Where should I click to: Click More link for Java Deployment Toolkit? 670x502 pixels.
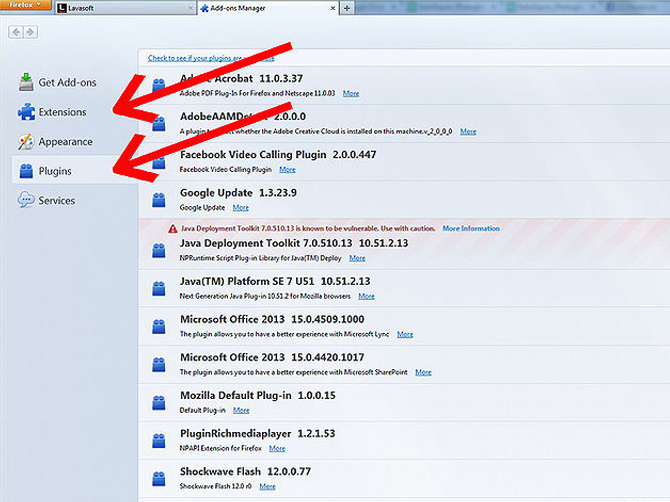click(x=357, y=258)
